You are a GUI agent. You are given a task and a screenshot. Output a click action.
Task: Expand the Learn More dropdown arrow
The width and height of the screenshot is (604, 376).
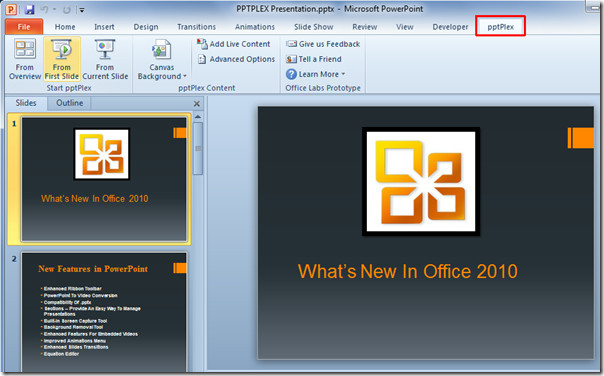point(343,74)
